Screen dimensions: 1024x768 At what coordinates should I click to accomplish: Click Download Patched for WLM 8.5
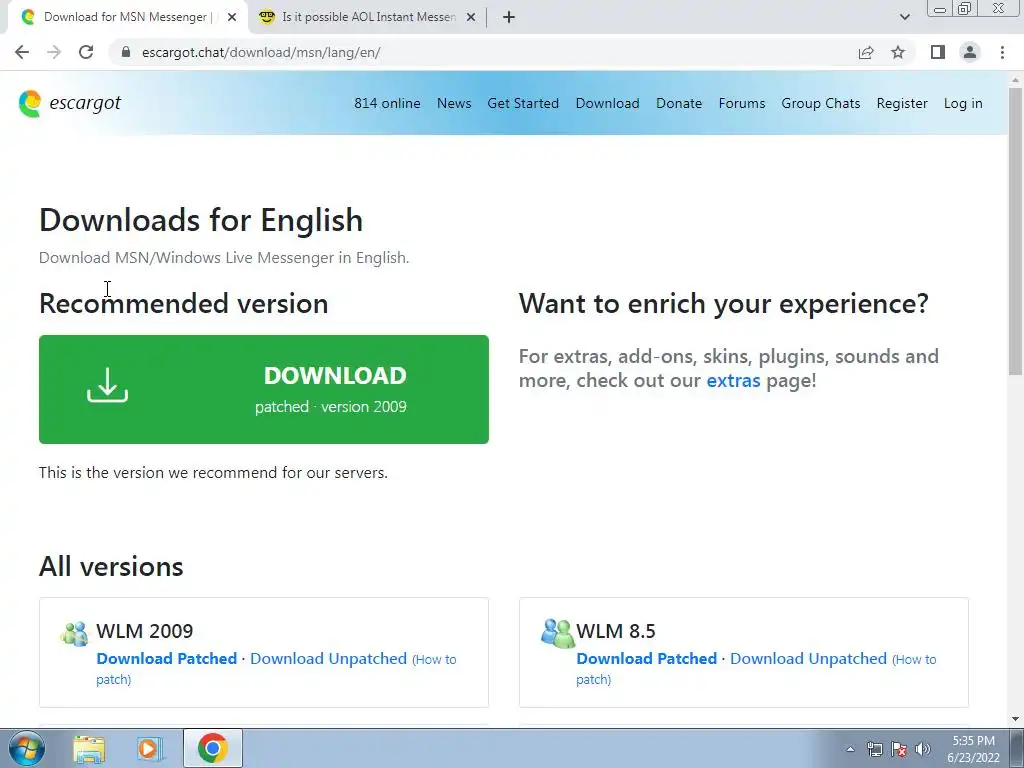click(647, 658)
